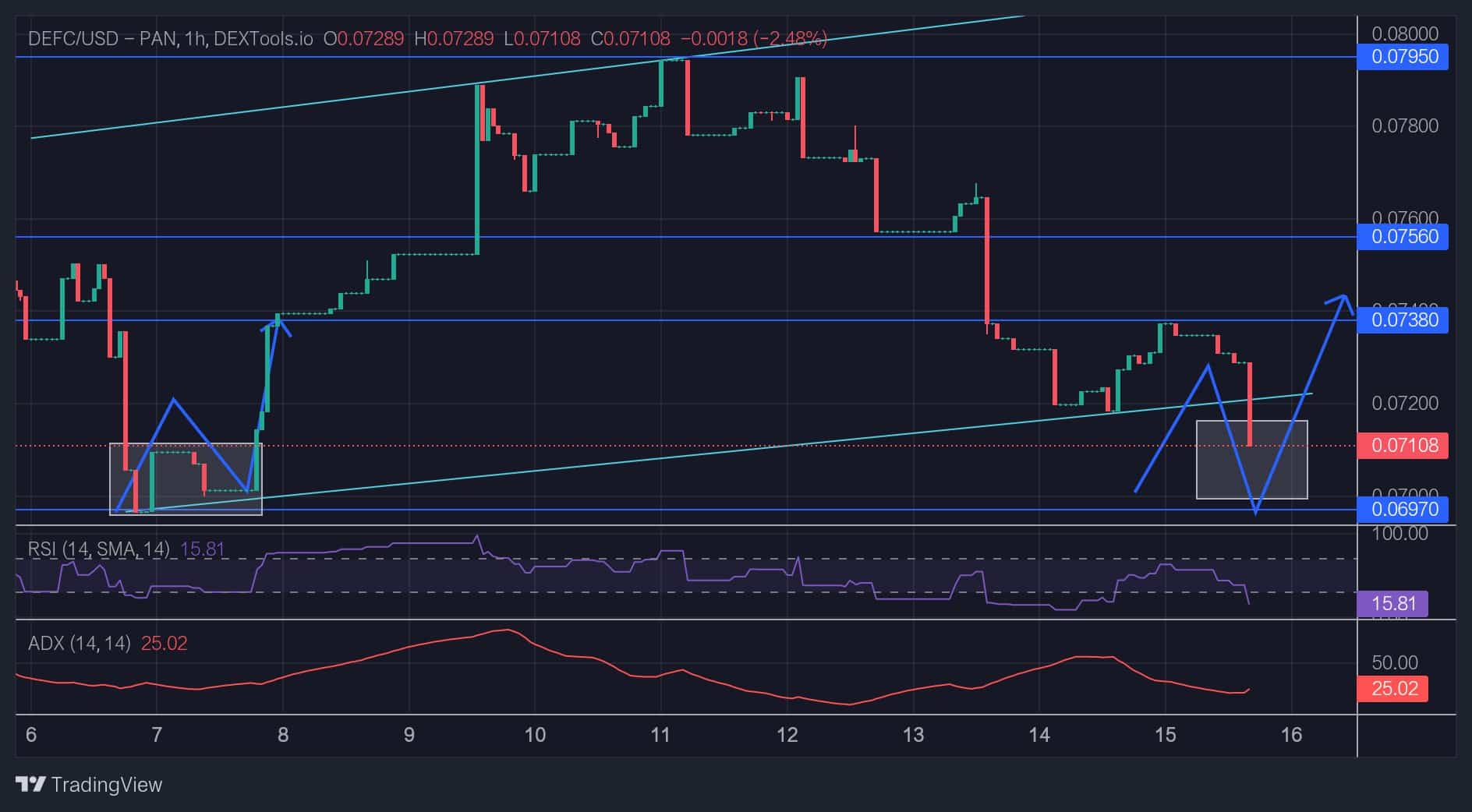Click the change readout −0.0018 (−2.48%)
Viewport: 1472px width, 812px height.
pyautogui.click(x=753, y=38)
